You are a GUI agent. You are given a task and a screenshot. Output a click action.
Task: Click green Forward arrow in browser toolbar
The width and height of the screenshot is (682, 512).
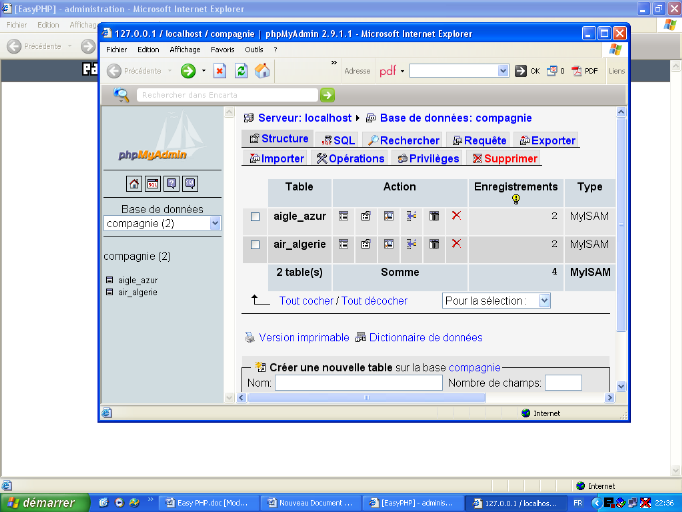(x=188, y=70)
